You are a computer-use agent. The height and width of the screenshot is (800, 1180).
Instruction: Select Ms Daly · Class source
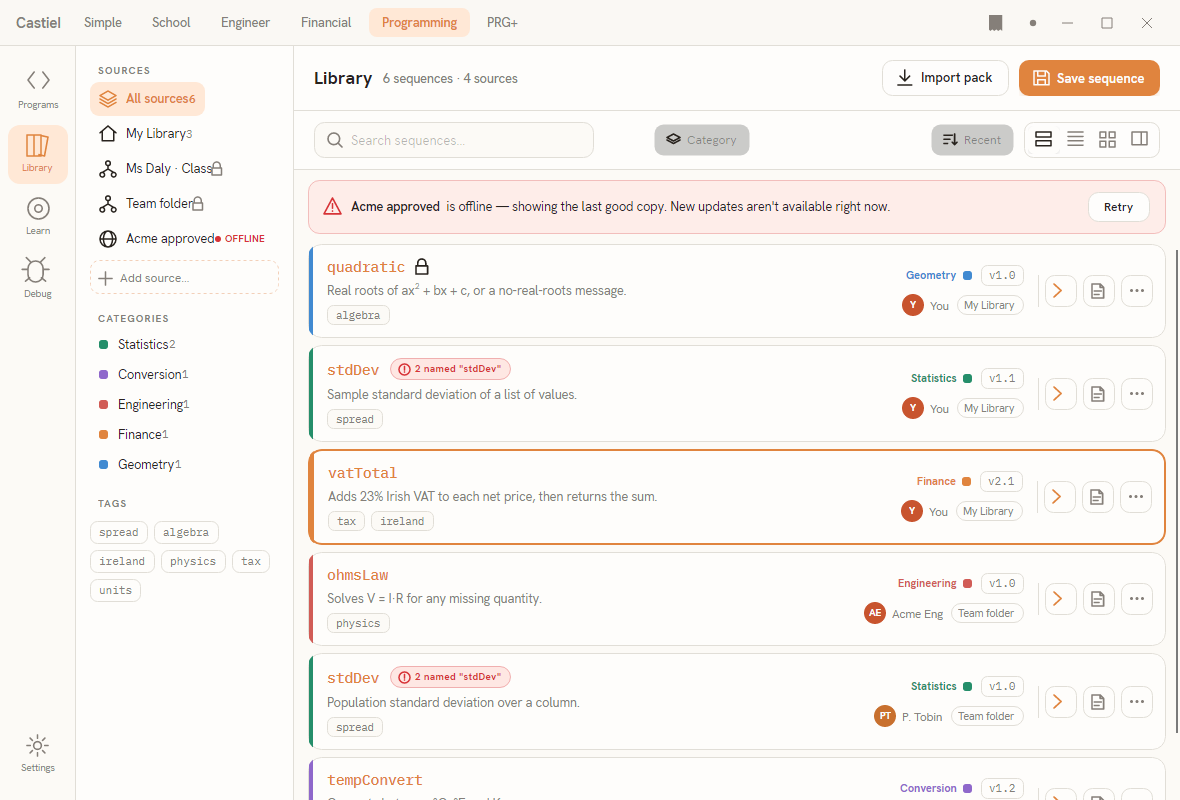pos(161,169)
